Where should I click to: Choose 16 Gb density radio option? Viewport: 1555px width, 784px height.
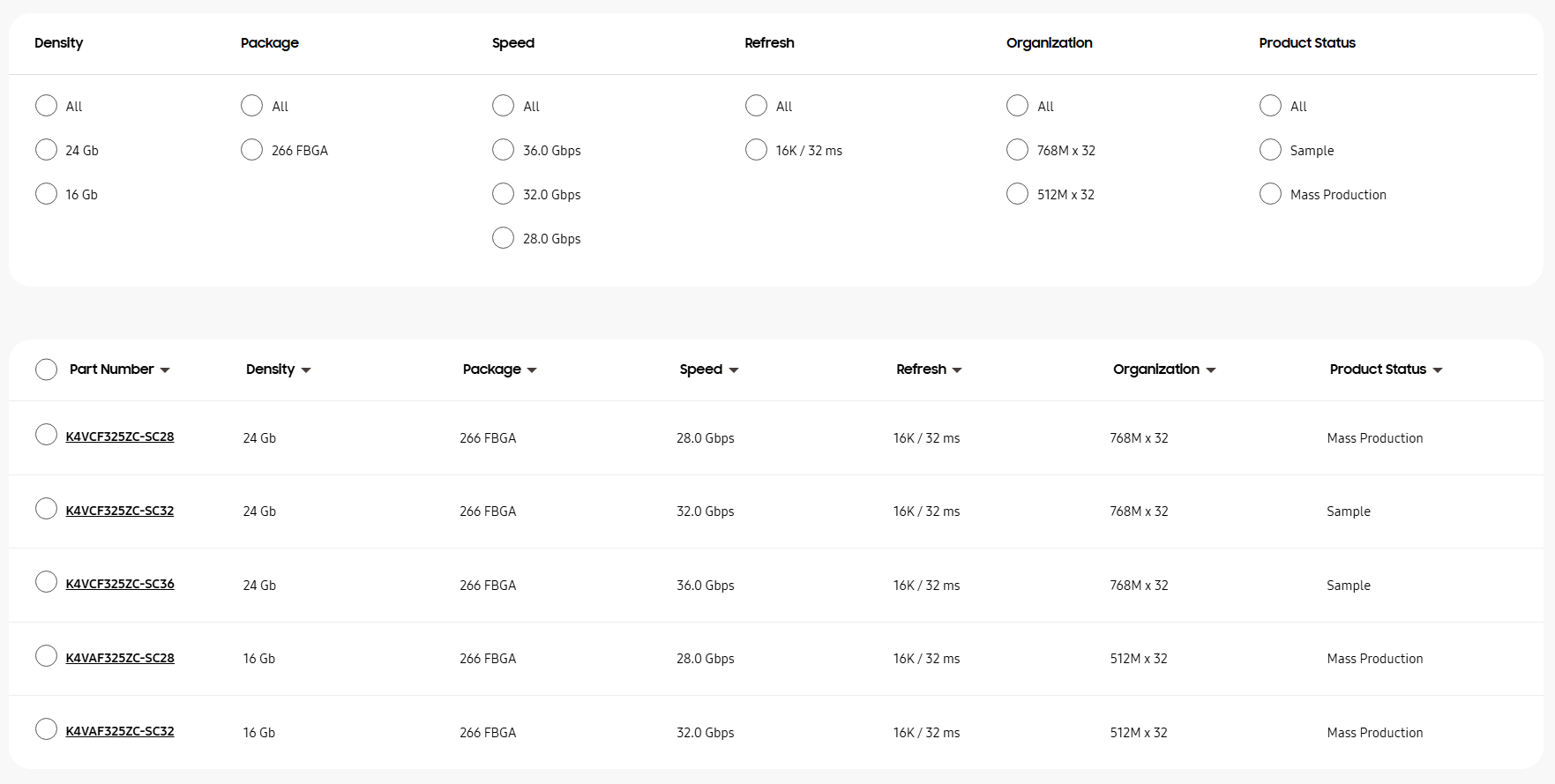(46, 194)
